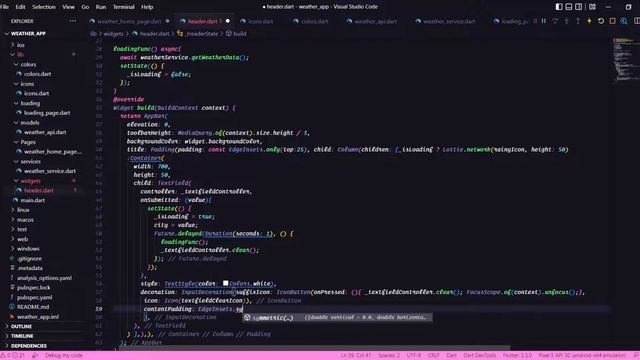640x360 pixels.
Task: Open the Help menu
Action: pyautogui.click(x=147, y=7)
